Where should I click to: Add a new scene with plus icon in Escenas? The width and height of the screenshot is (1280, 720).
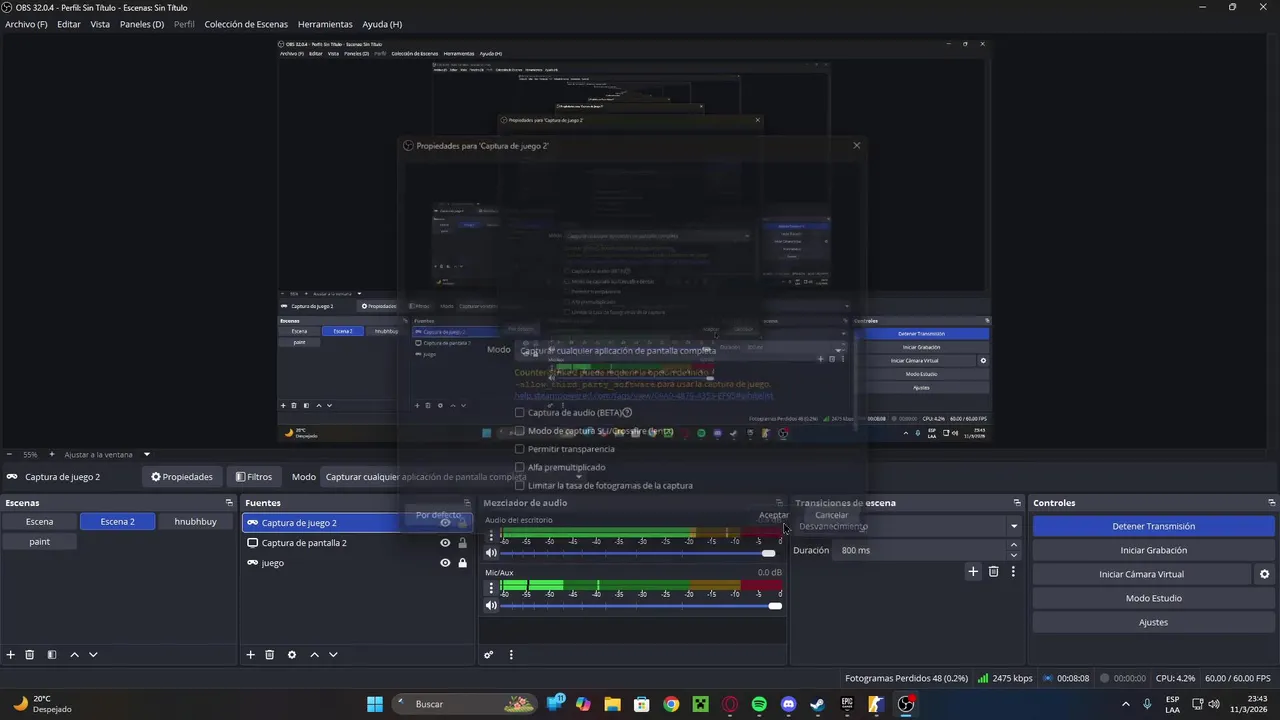coord(11,655)
